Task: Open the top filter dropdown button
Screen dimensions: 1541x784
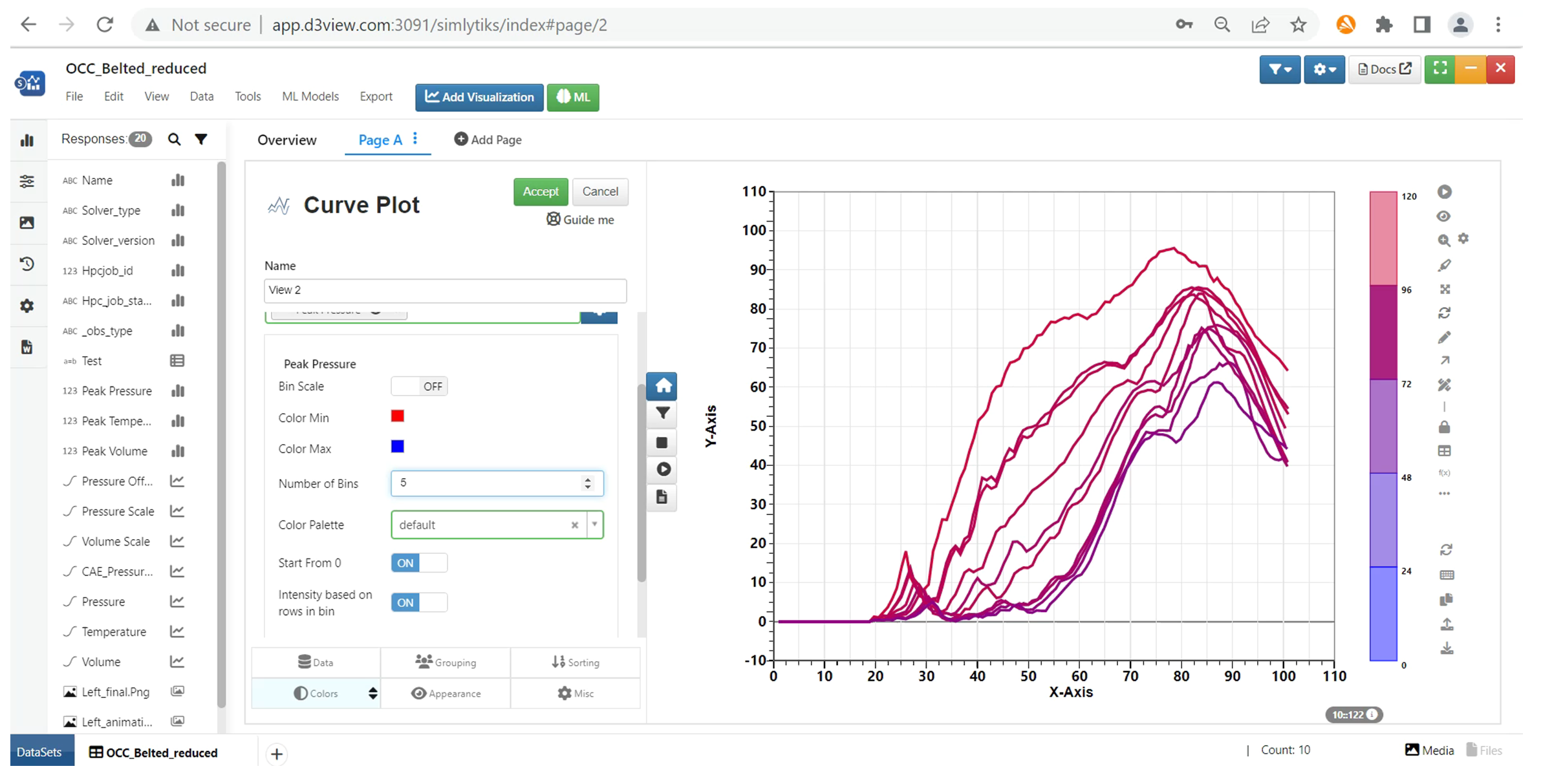Action: click(x=1279, y=69)
